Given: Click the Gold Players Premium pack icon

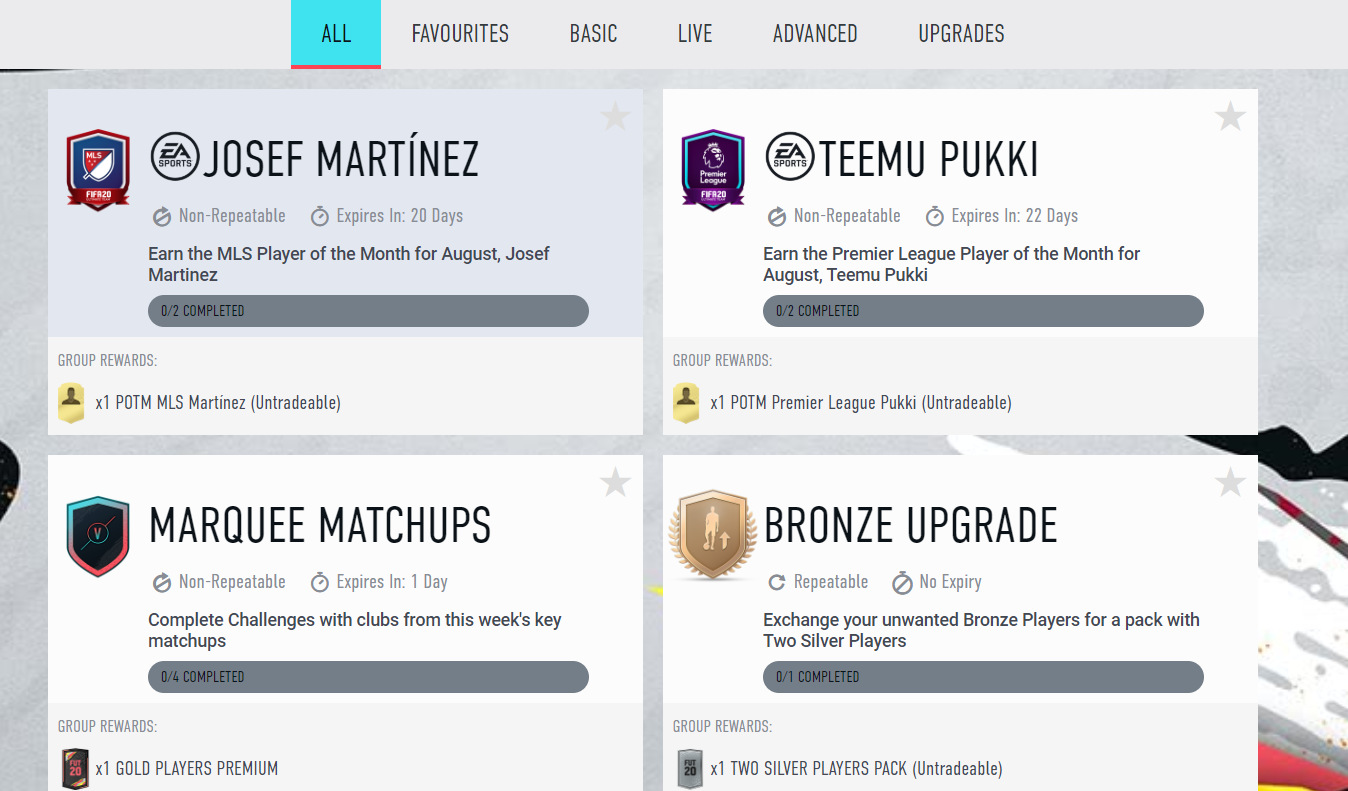Looking at the screenshot, I should pos(75,769).
